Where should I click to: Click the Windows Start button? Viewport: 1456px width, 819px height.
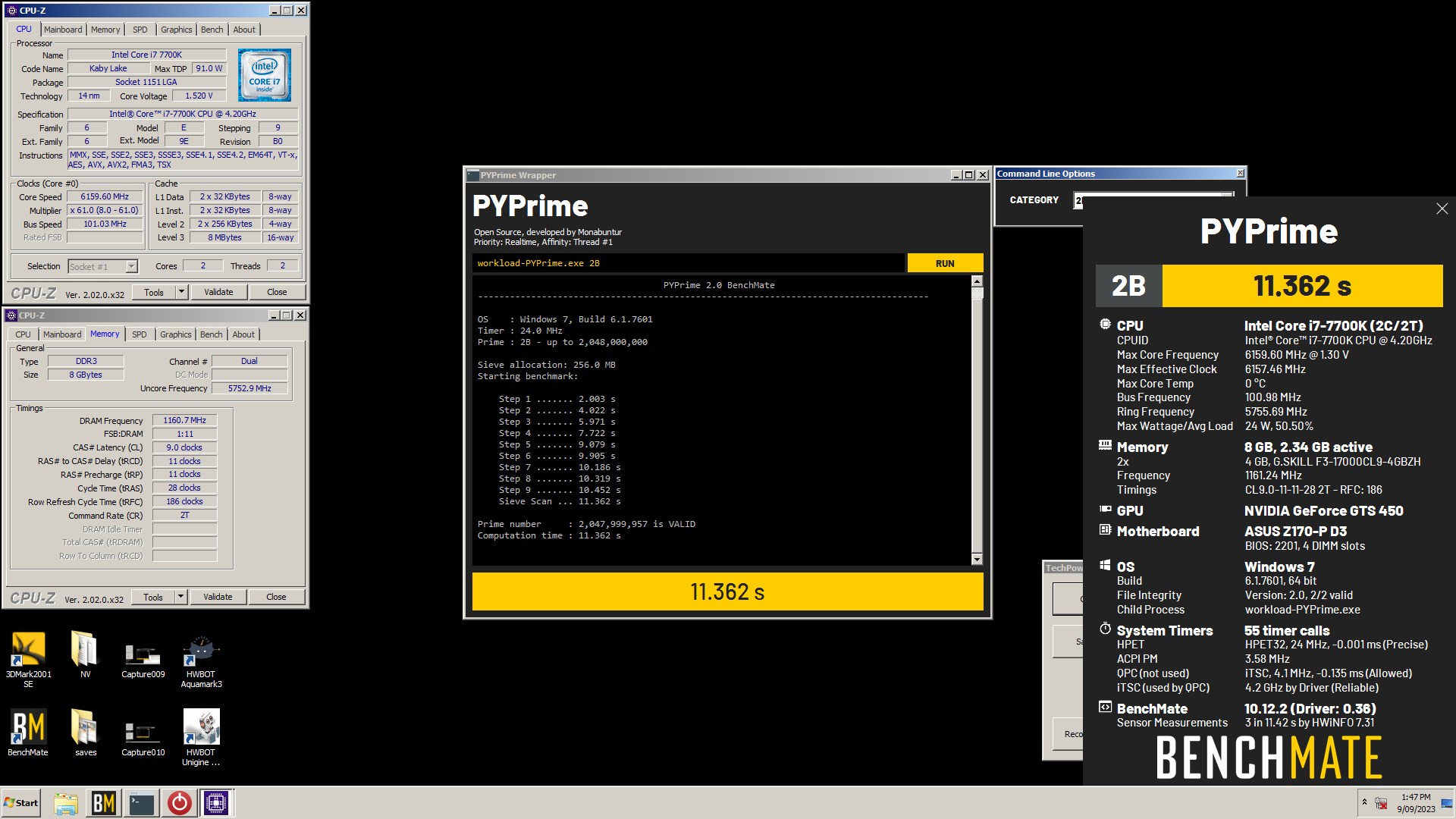point(21,803)
